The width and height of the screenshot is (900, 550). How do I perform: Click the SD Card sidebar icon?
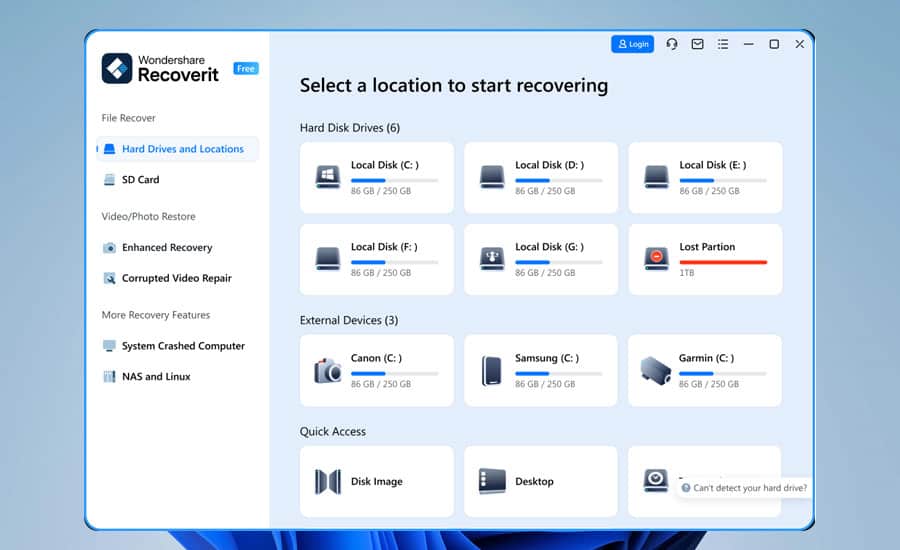tap(109, 180)
